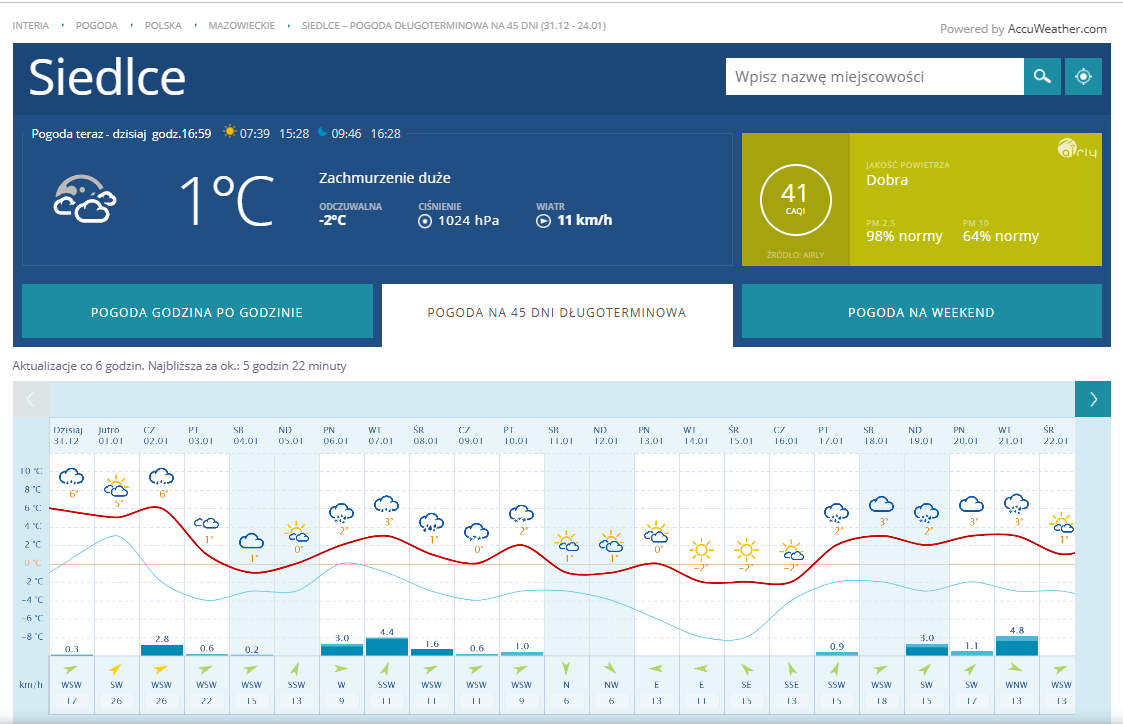
Task: Go to INTERIA breadcrumb link
Action: (31, 25)
